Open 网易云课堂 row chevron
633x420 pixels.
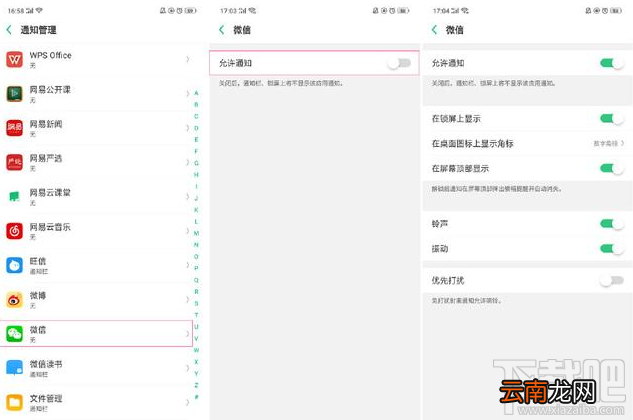tap(188, 197)
